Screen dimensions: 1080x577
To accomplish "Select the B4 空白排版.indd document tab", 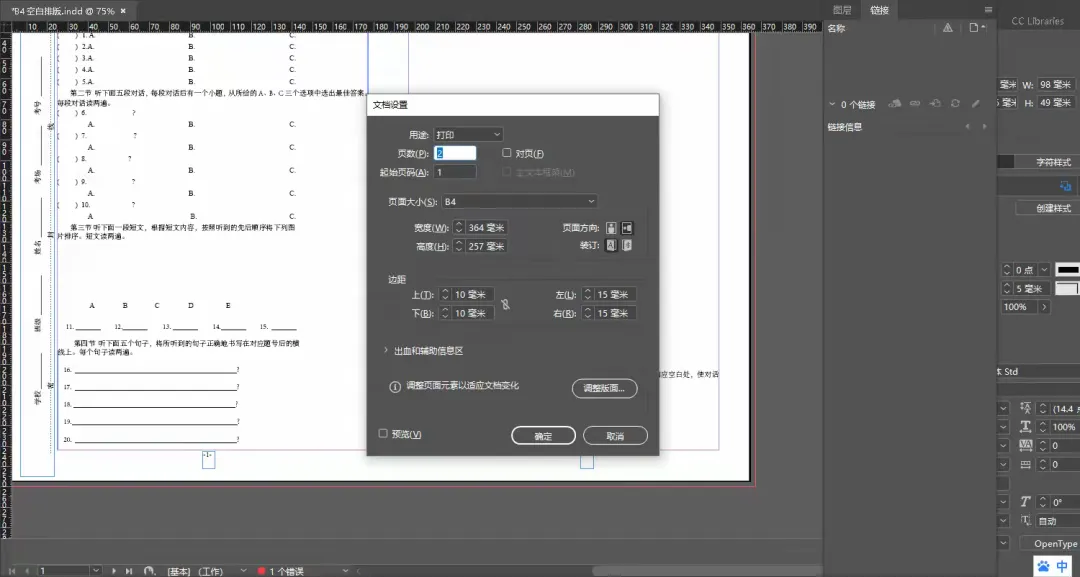I will click(63, 11).
